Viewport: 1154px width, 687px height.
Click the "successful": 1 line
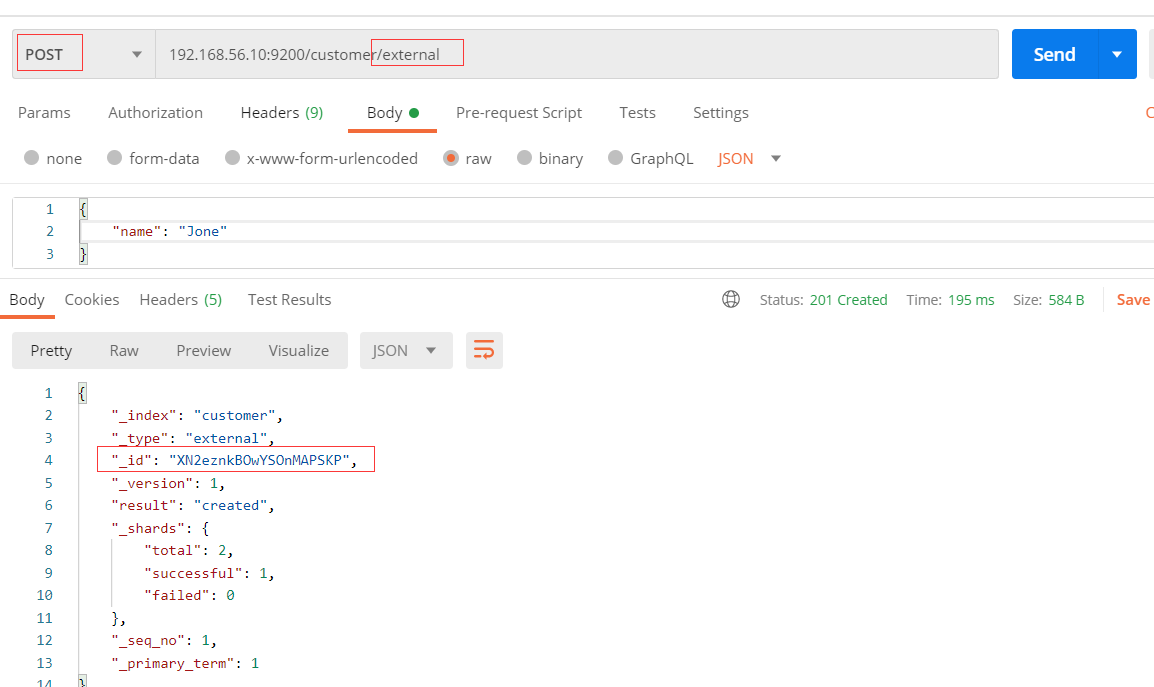point(209,573)
